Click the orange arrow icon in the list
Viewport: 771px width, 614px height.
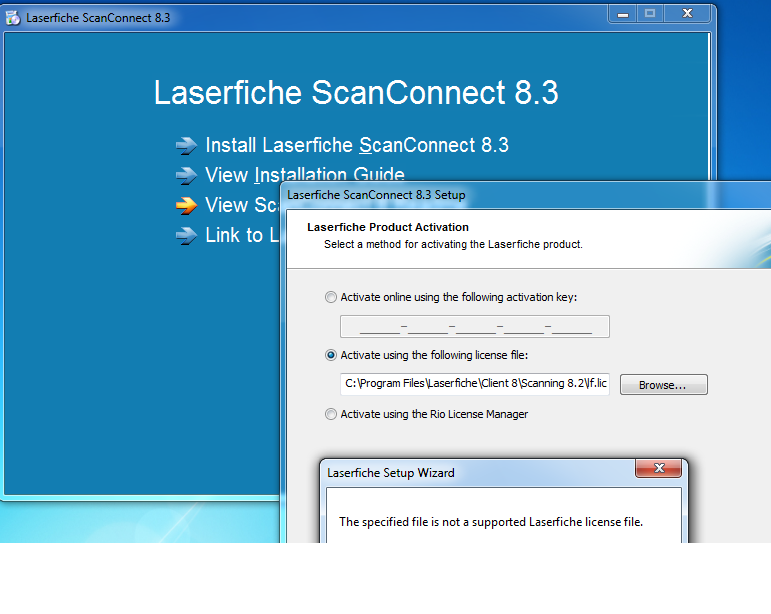click(186, 206)
